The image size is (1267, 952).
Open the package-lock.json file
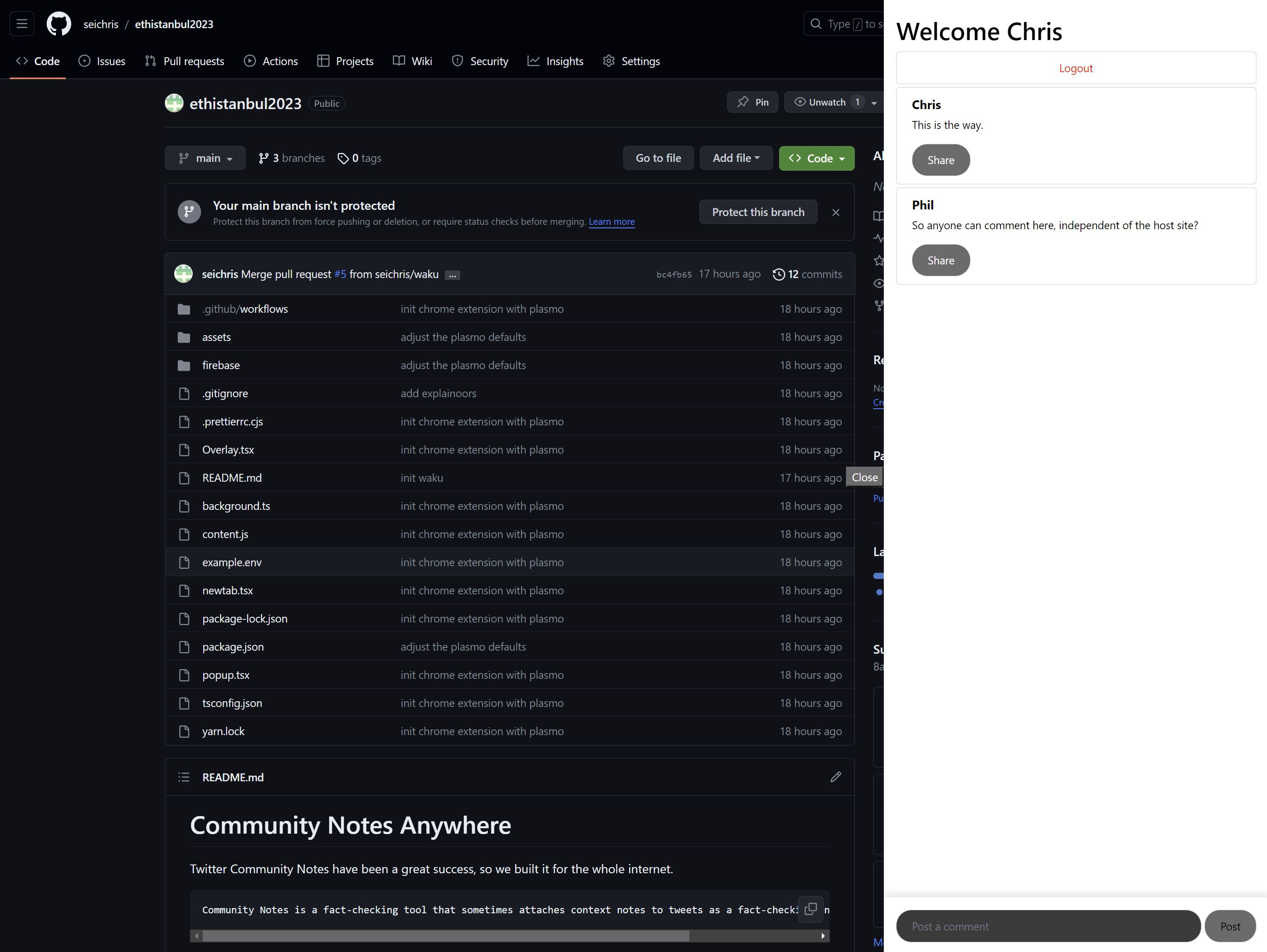point(245,619)
